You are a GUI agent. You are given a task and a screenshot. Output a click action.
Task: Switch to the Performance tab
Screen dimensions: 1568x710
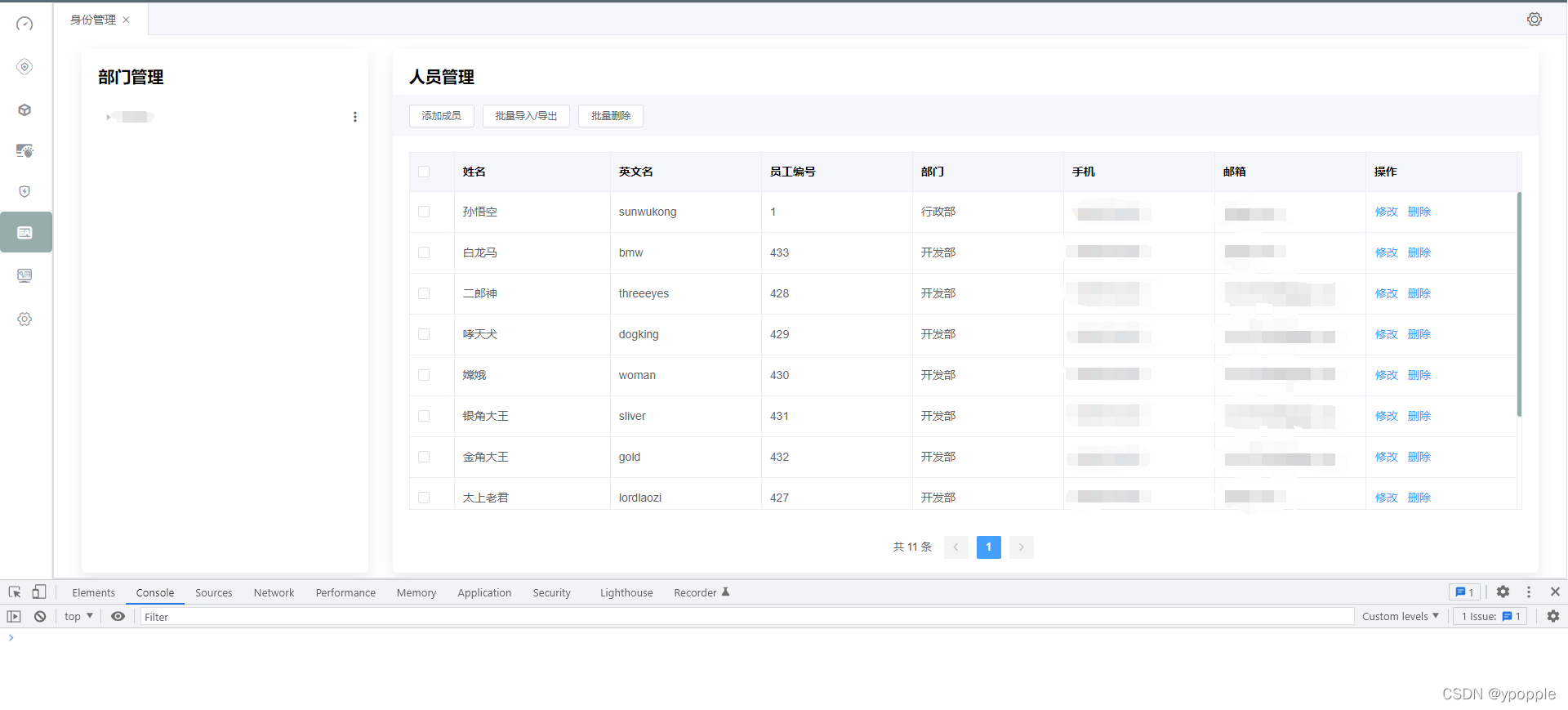pyautogui.click(x=345, y=593)
